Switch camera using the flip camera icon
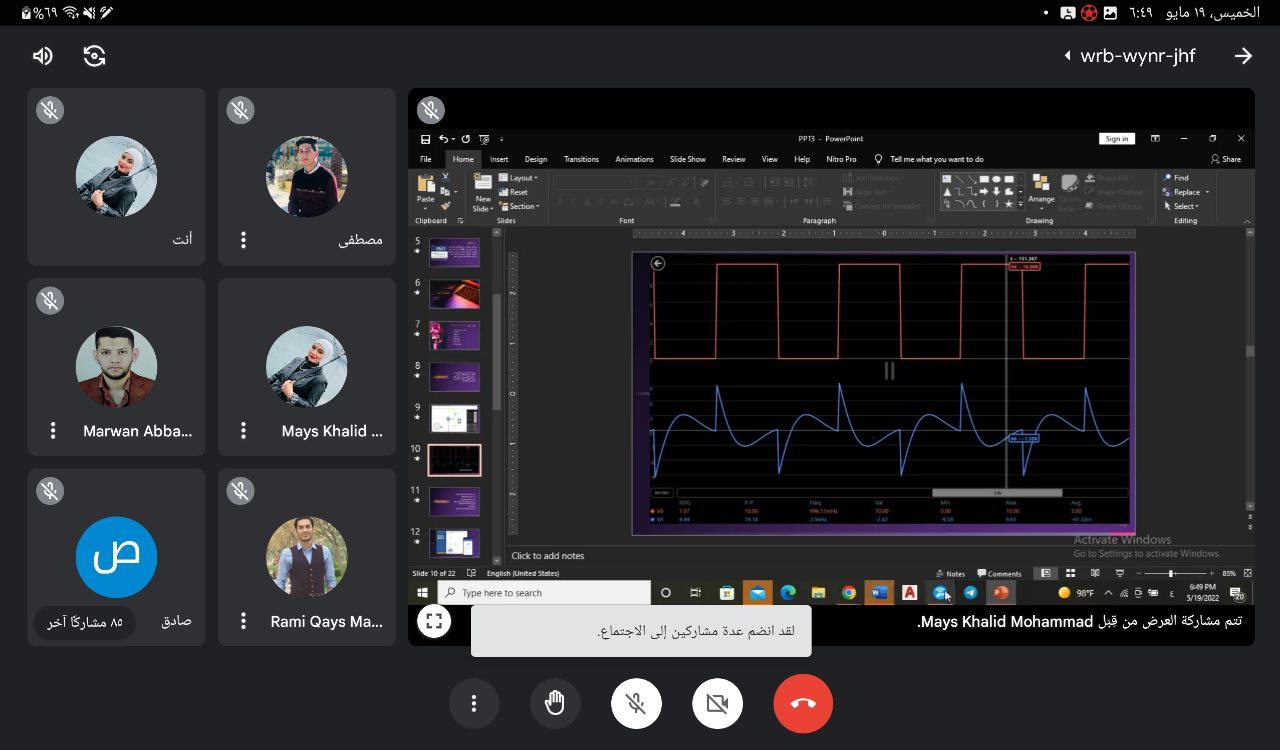 [x=95, y=56]
